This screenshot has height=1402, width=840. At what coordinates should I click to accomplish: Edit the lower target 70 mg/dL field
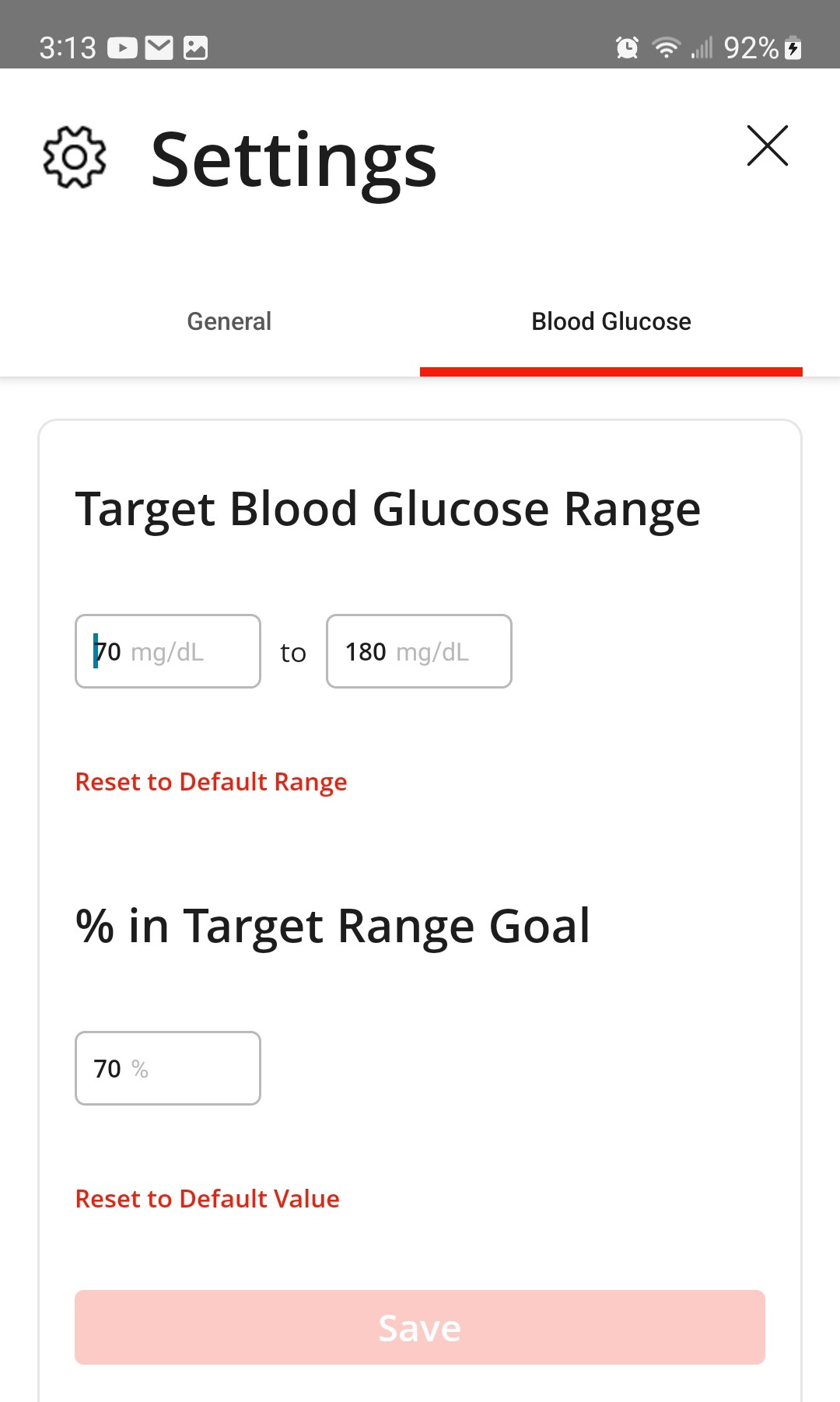[168, 651]
